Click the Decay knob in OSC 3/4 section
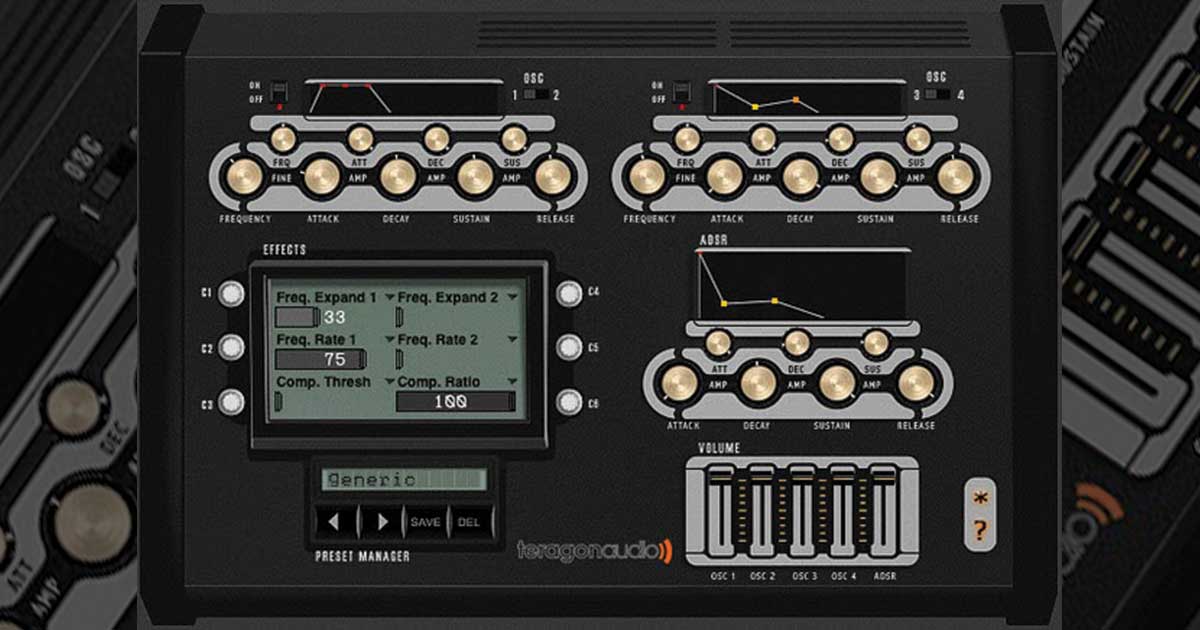The width and height of the screenshot is (1200, 630). click(800, 177)
